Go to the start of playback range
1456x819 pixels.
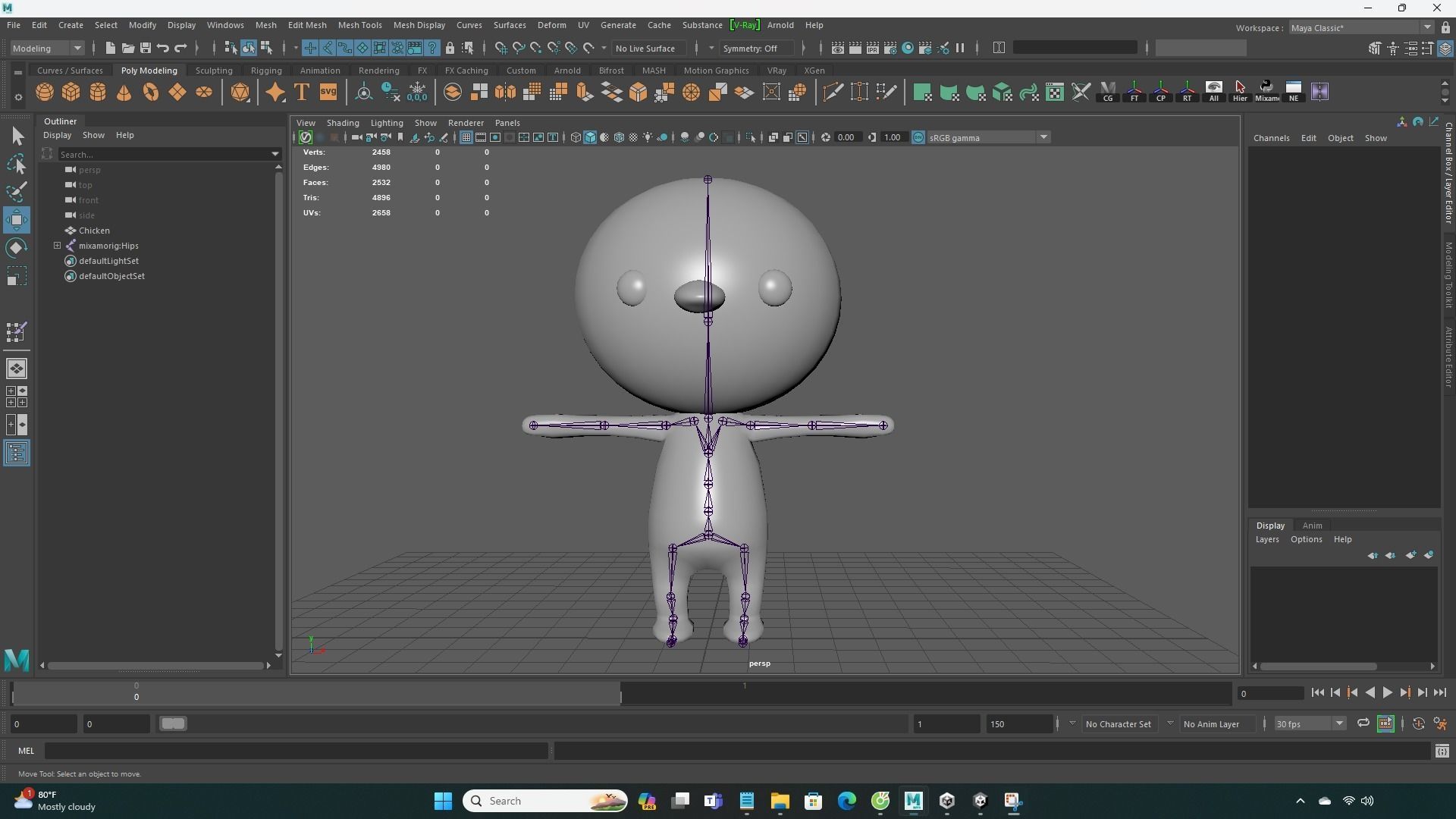coord(1317,692)
